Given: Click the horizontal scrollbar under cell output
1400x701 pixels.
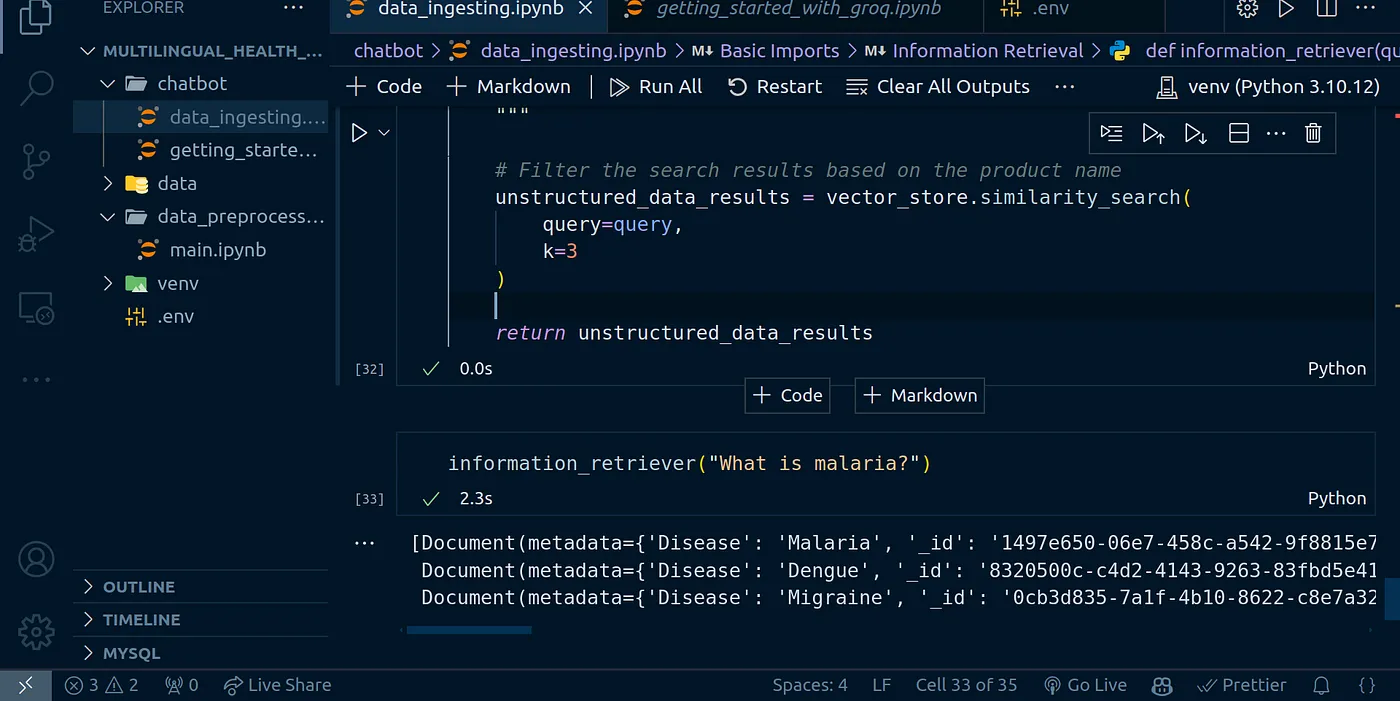Looking at the screenshot, I should (x=468, y=630).
